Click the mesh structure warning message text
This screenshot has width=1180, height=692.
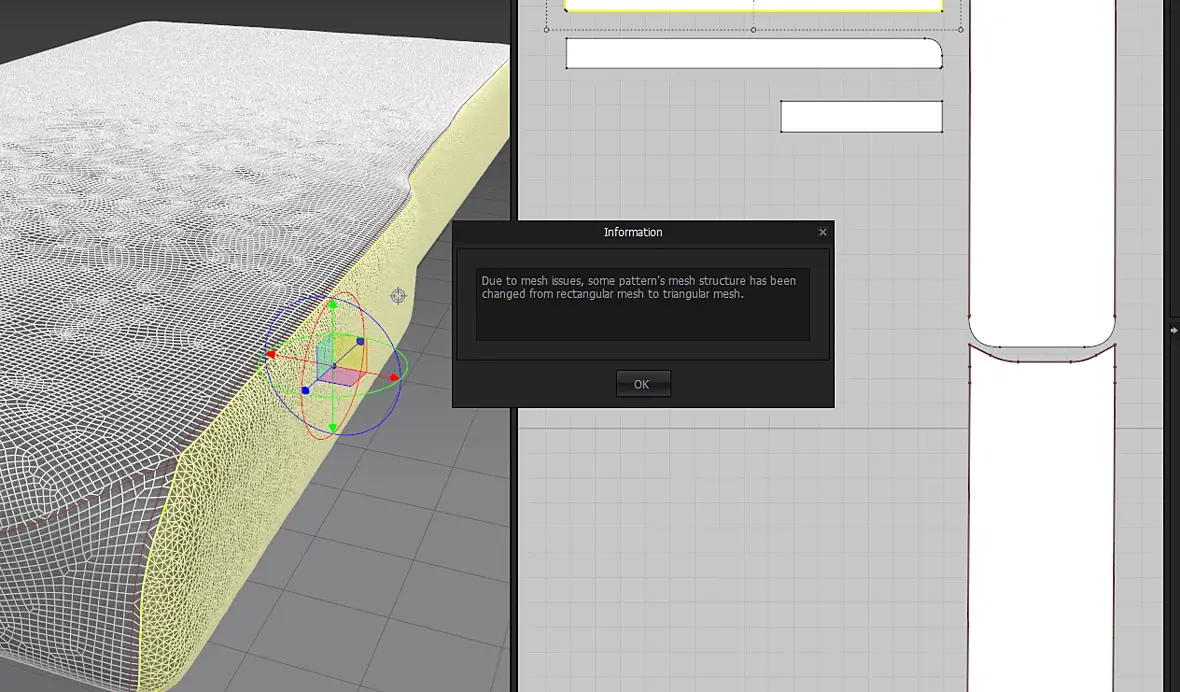(638, 287)
